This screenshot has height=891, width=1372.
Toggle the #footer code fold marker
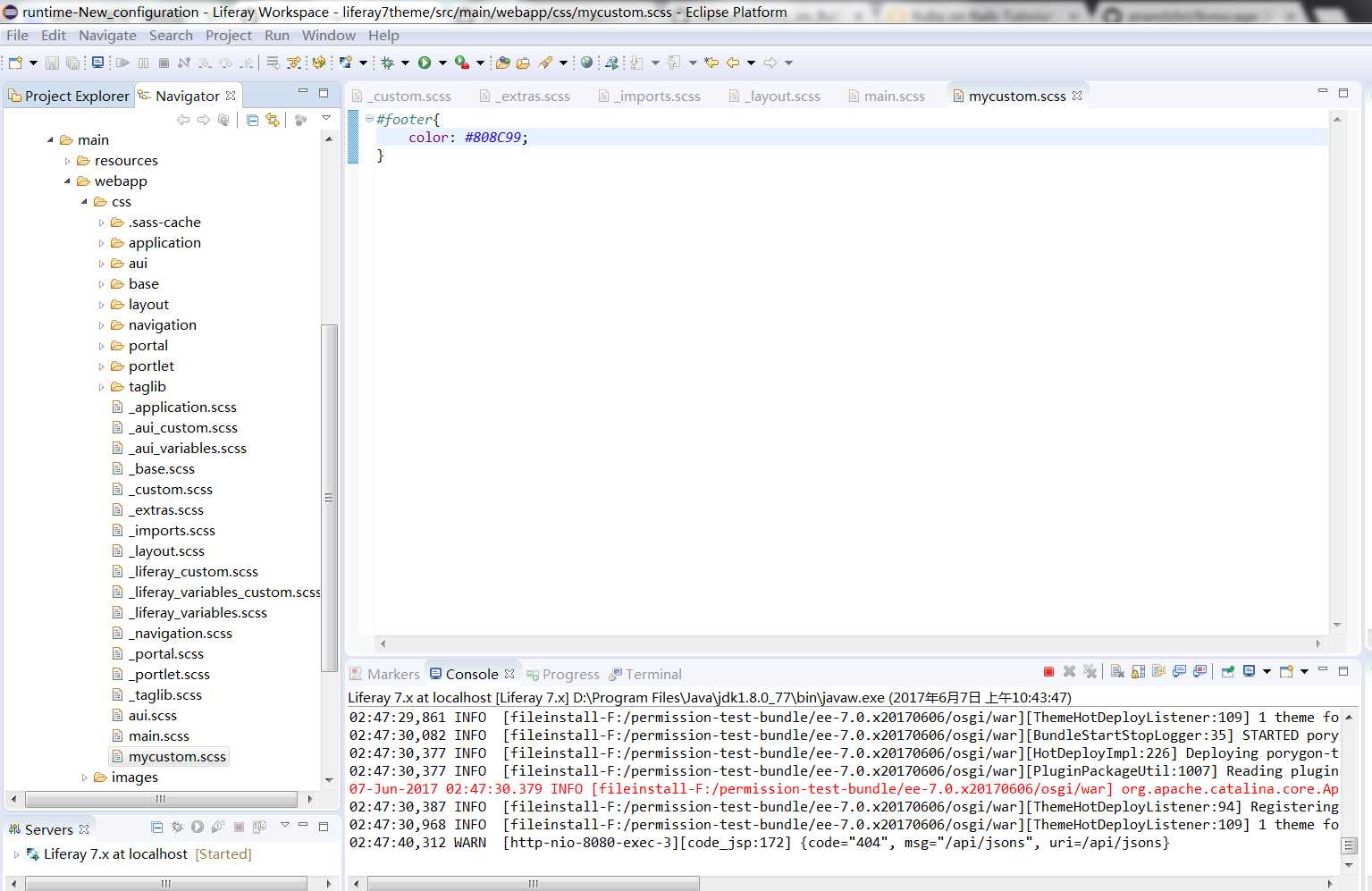coord(369,119)
